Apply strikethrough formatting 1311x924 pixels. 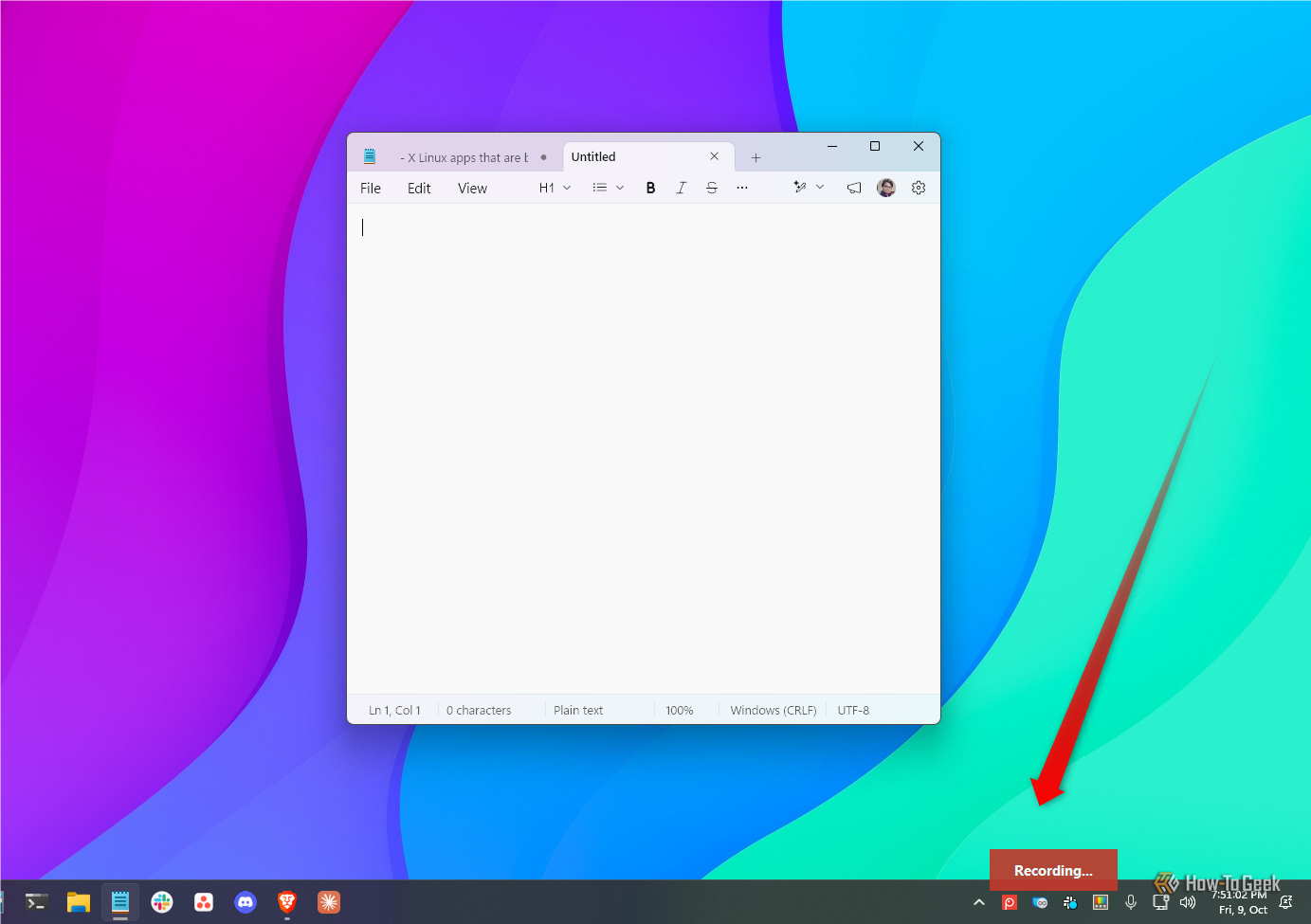coord(712,188)
